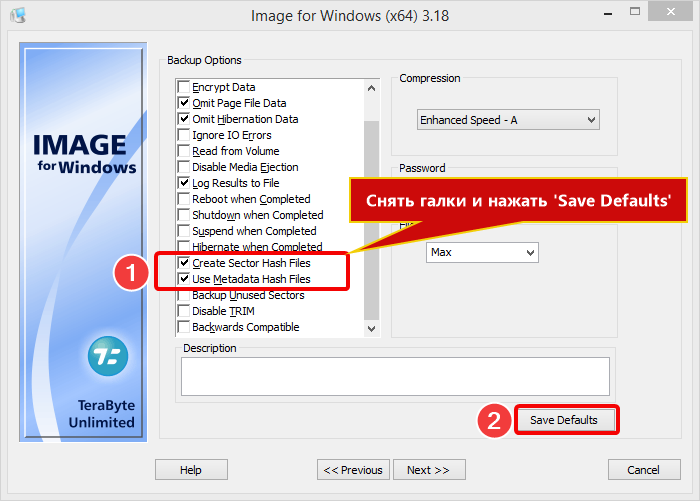
Task: Enable the Encrypt Data checkbox
Action: coord(183,87)
